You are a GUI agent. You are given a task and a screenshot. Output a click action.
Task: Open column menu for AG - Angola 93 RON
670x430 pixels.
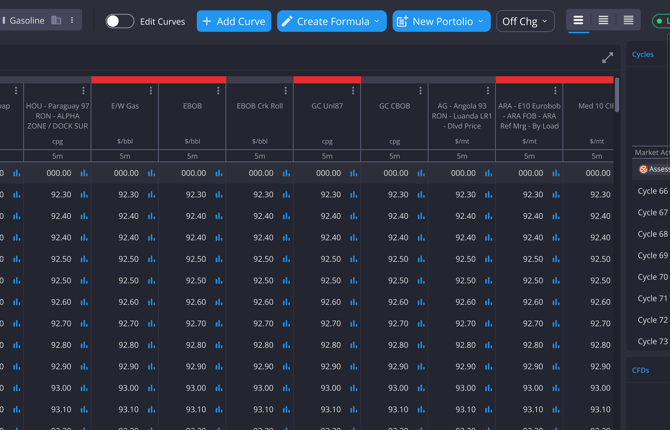tap(488, 91)
